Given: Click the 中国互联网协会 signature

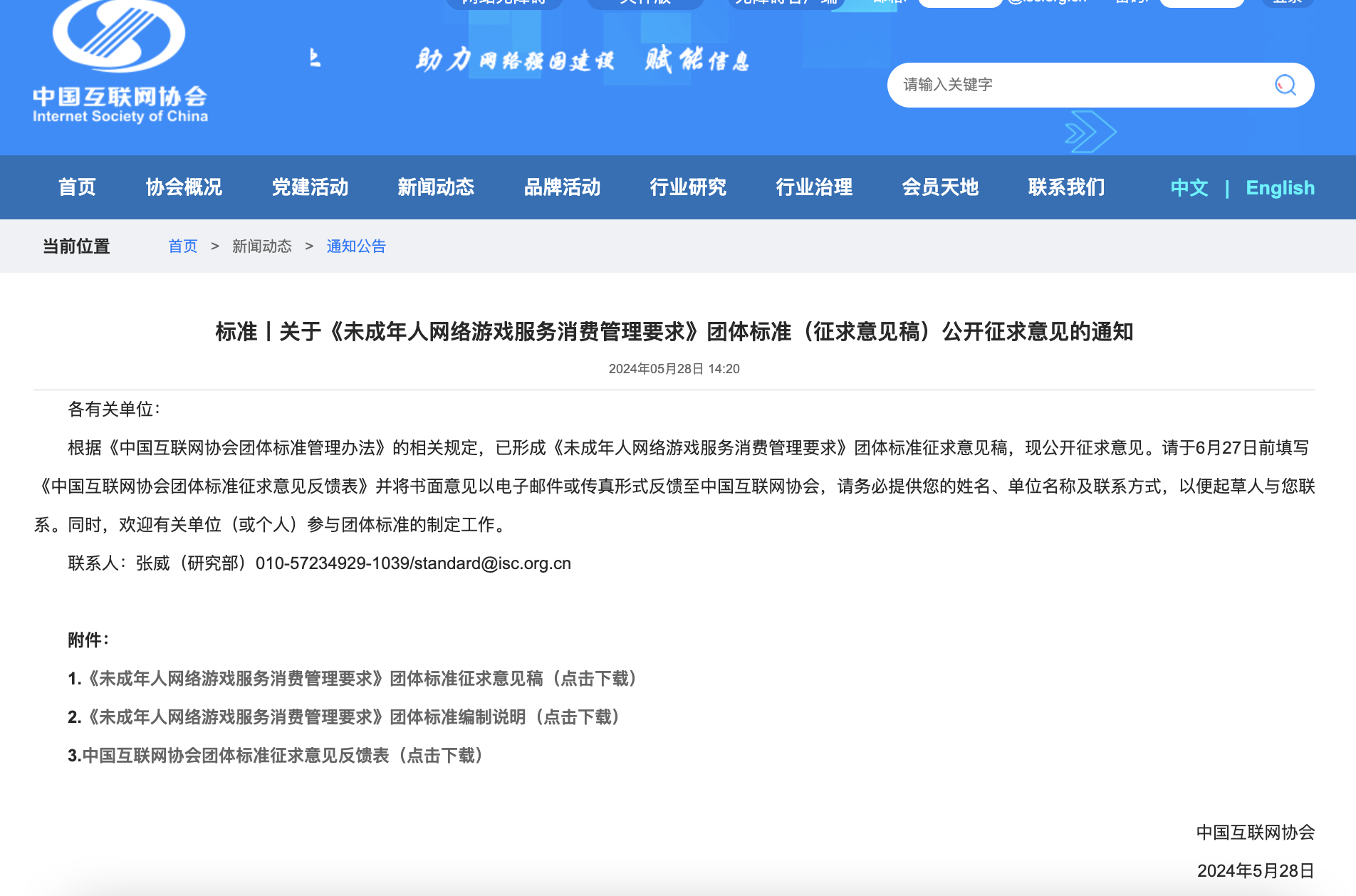Looking at the screenshot, I should point(1256,833).
